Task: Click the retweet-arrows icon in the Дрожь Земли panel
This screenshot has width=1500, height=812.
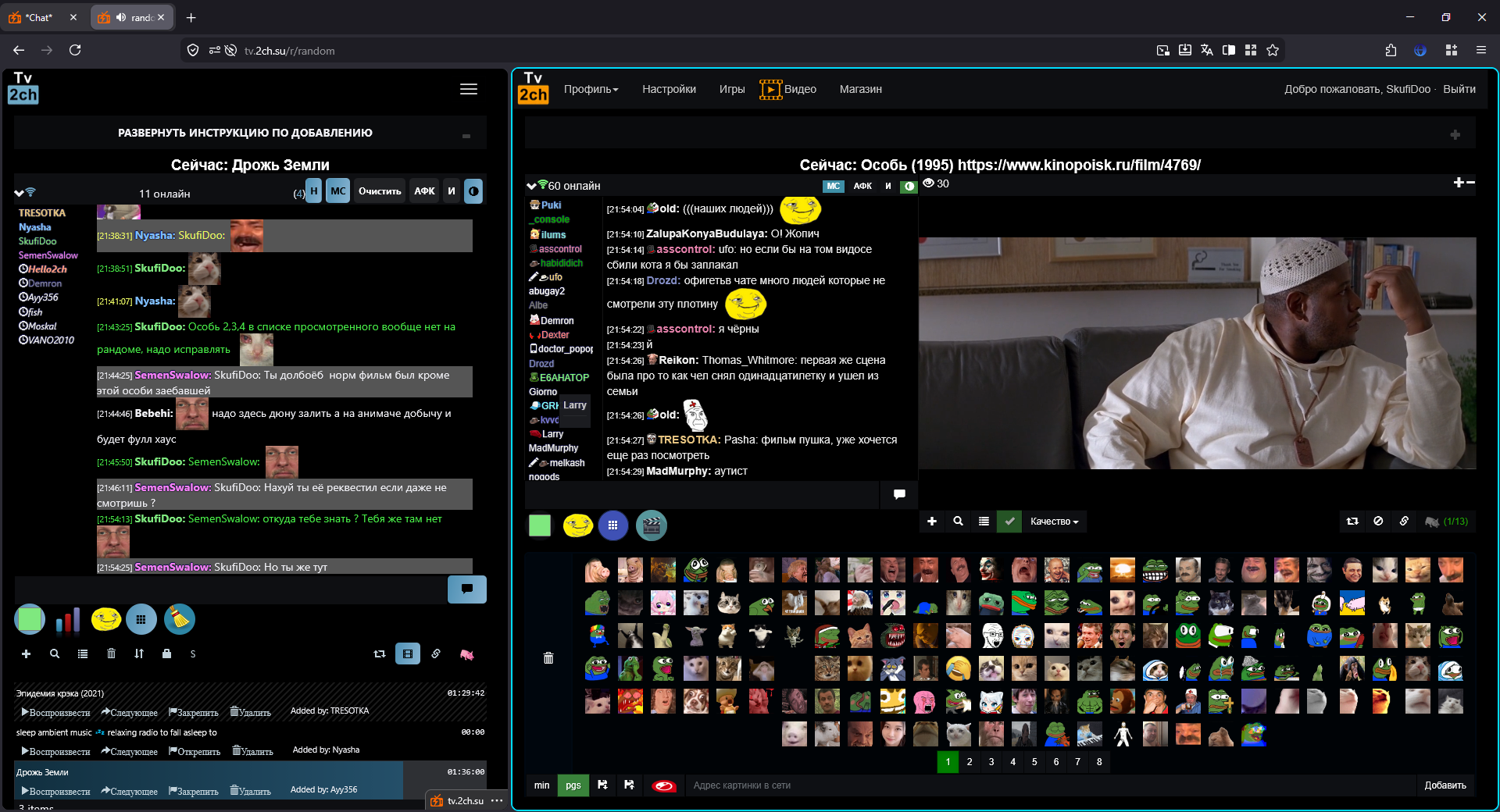Action: 380,654
